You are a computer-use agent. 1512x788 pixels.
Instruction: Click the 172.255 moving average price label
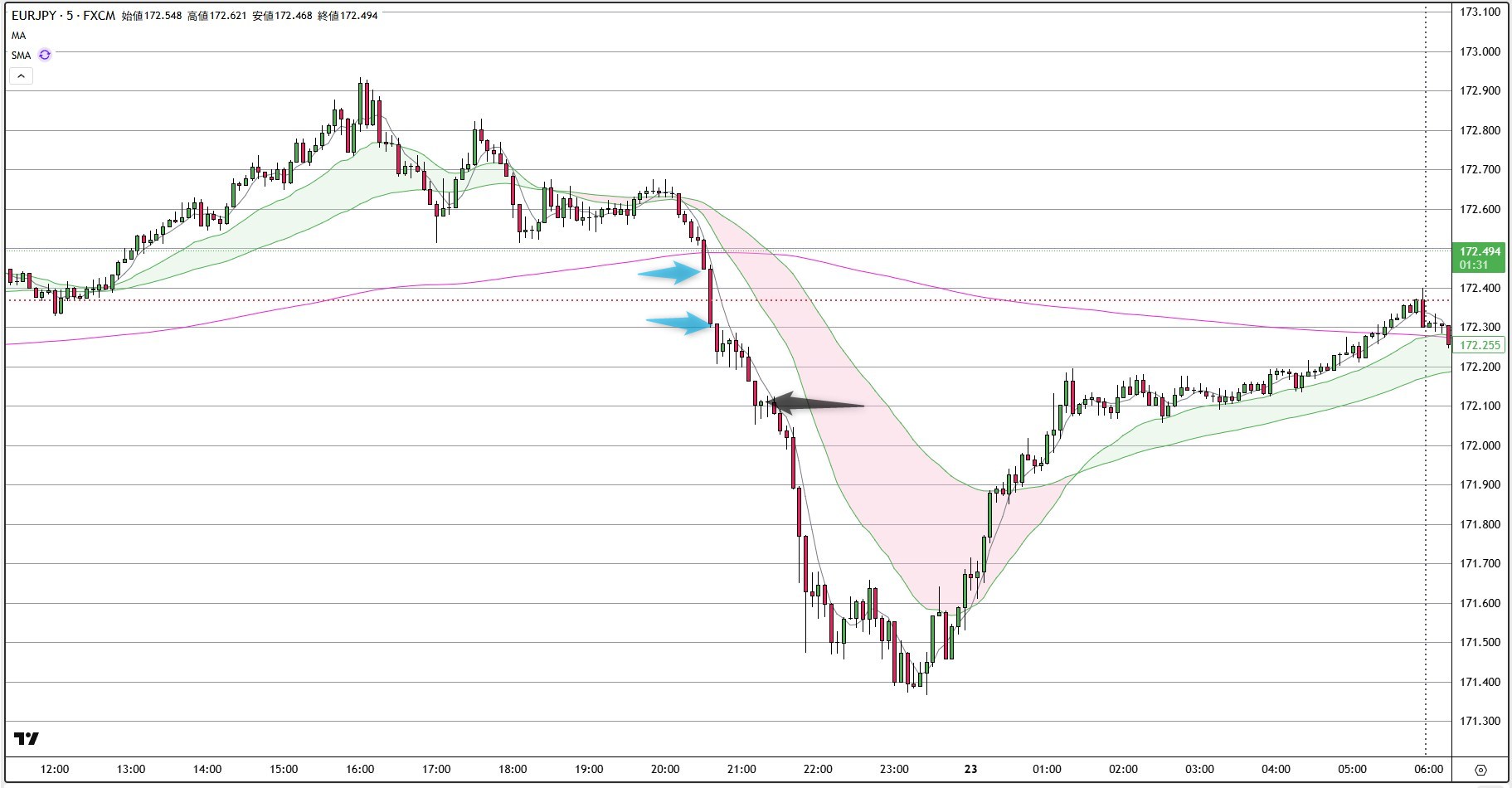[1480, 345]
